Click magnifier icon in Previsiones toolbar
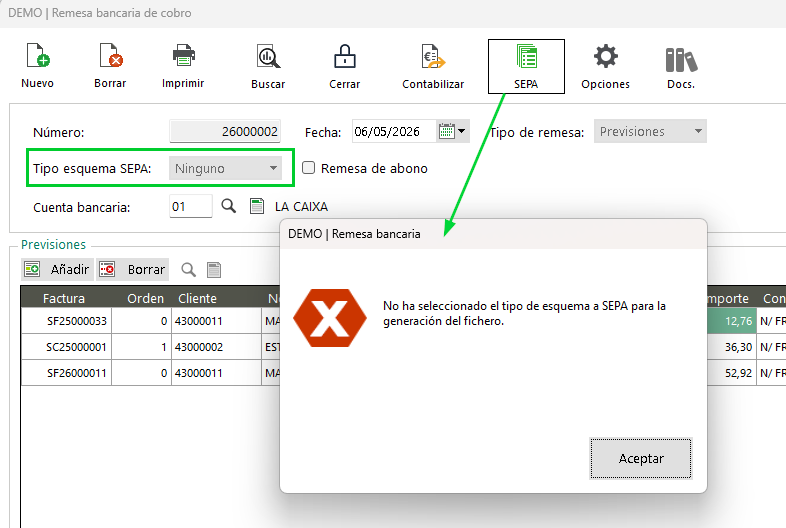 tap(188, 270)
